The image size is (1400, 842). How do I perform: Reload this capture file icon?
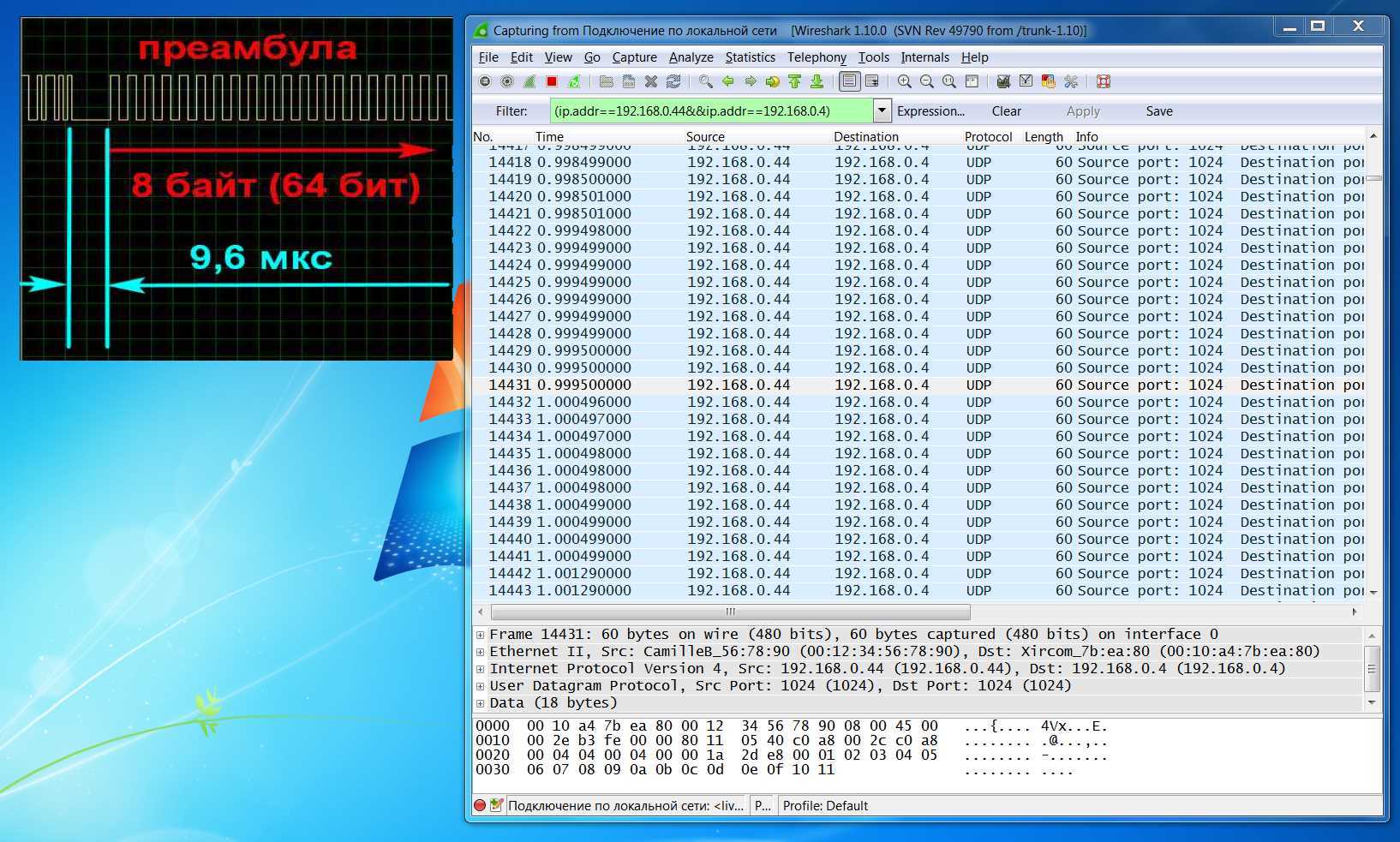click(673, 81)
